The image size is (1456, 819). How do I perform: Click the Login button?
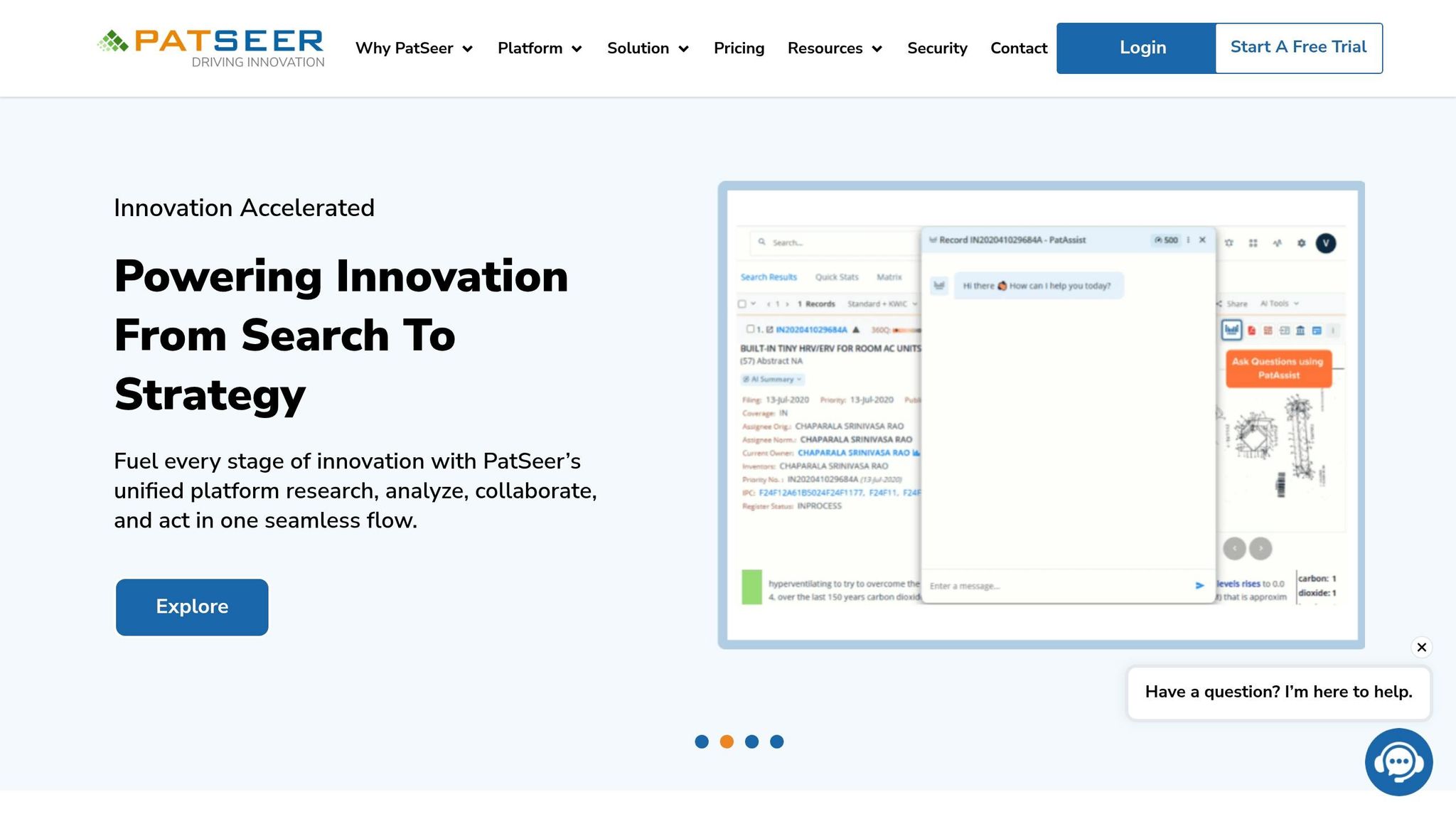pyautogui.click(x=1136, y=48)
